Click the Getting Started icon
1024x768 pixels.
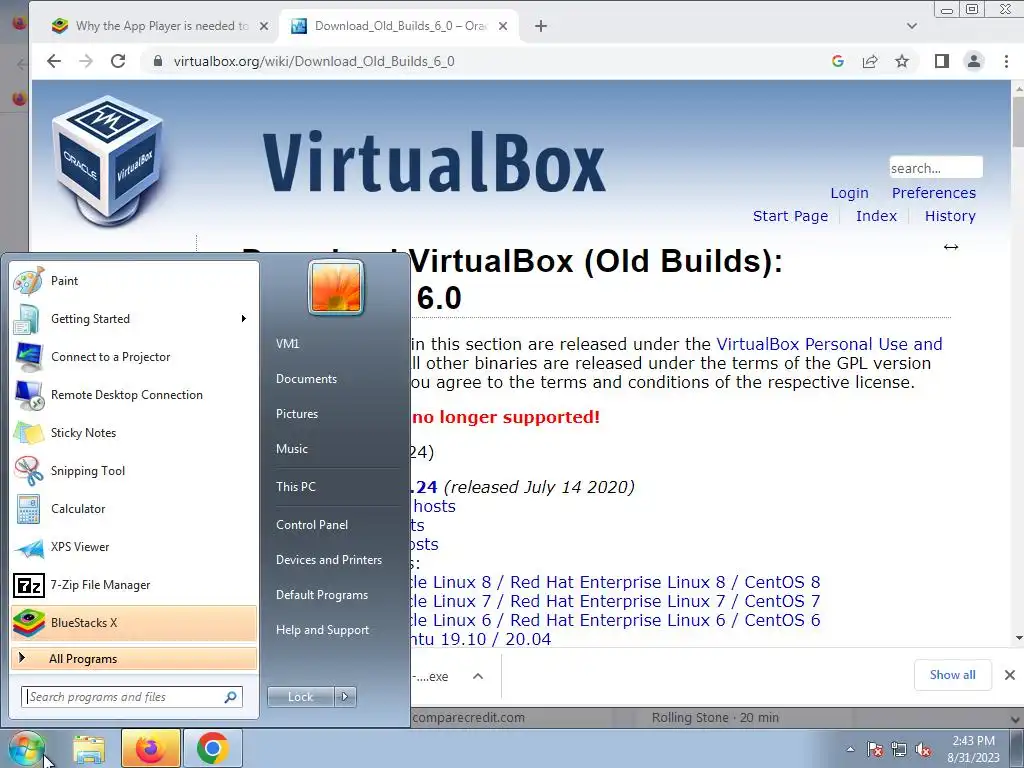point(28,319)
